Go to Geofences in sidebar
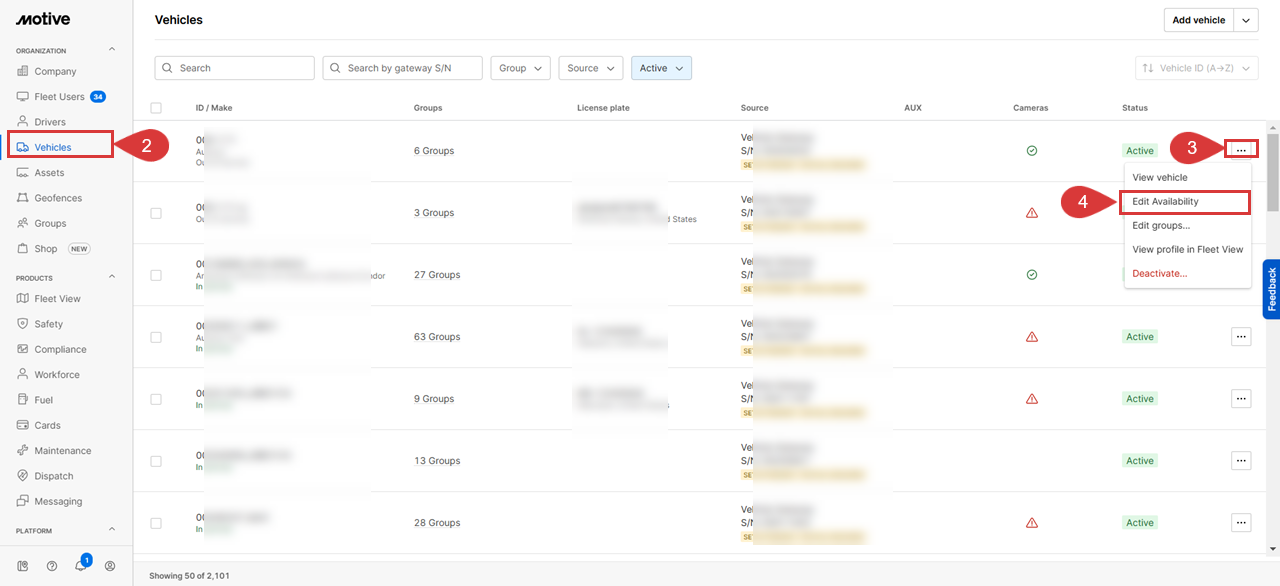 coord(58,198)
